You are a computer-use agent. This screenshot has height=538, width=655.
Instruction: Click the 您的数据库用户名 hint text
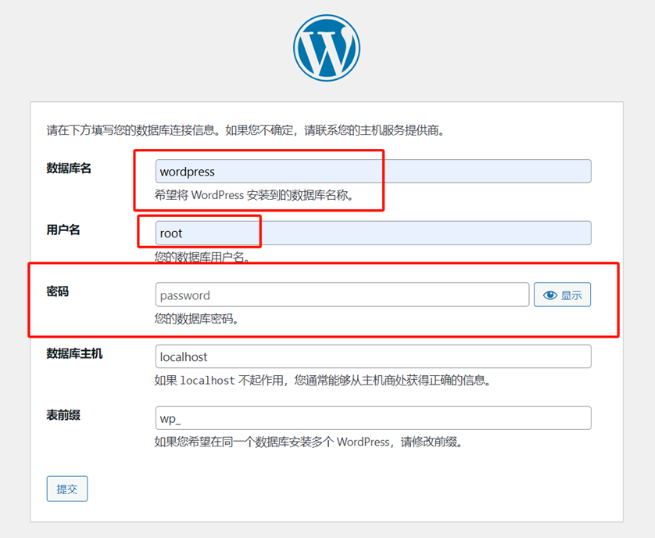click(x=202, y=257)
